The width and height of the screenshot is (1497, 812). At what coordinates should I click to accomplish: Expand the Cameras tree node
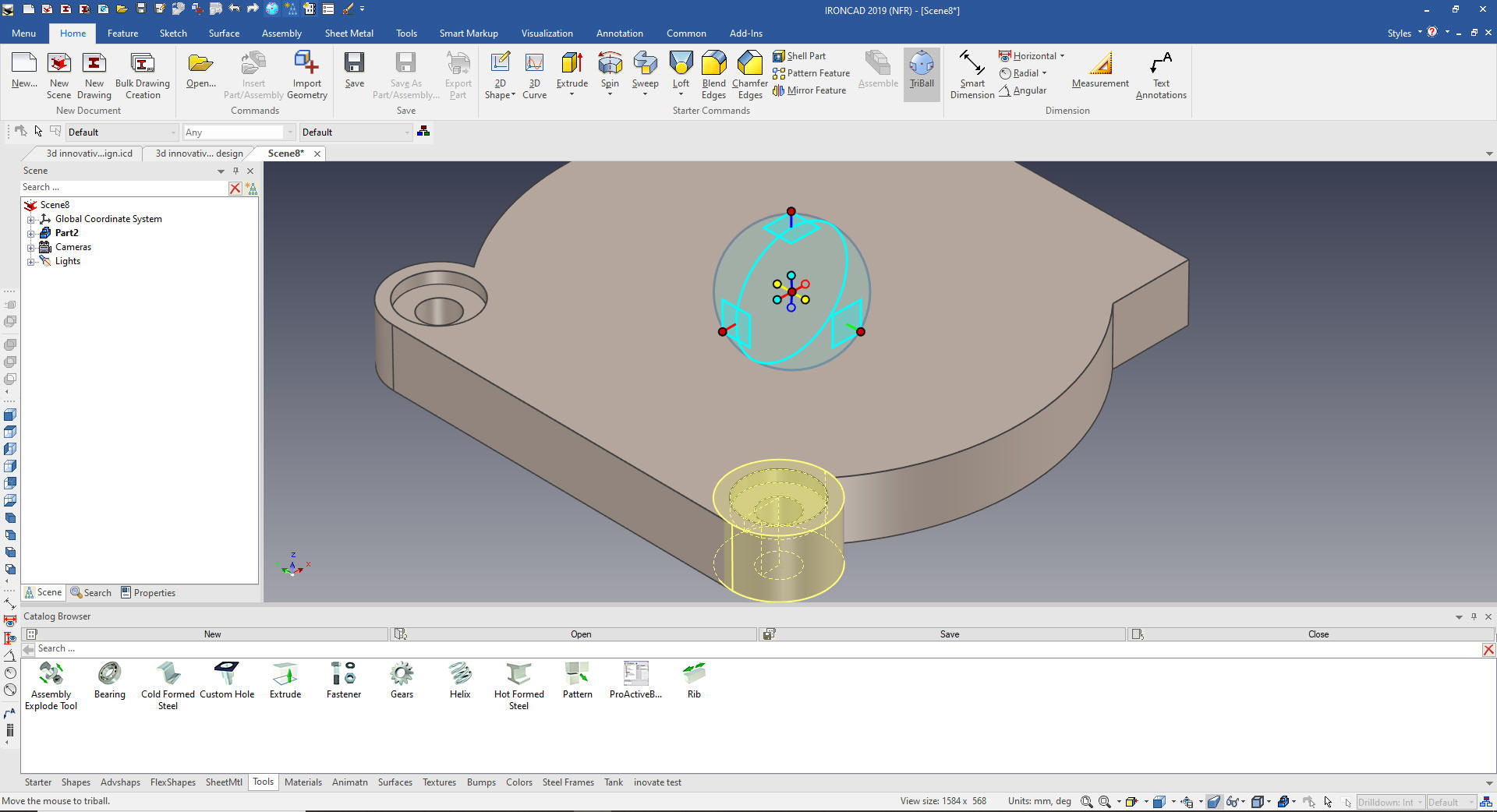(x=31, y=247)
